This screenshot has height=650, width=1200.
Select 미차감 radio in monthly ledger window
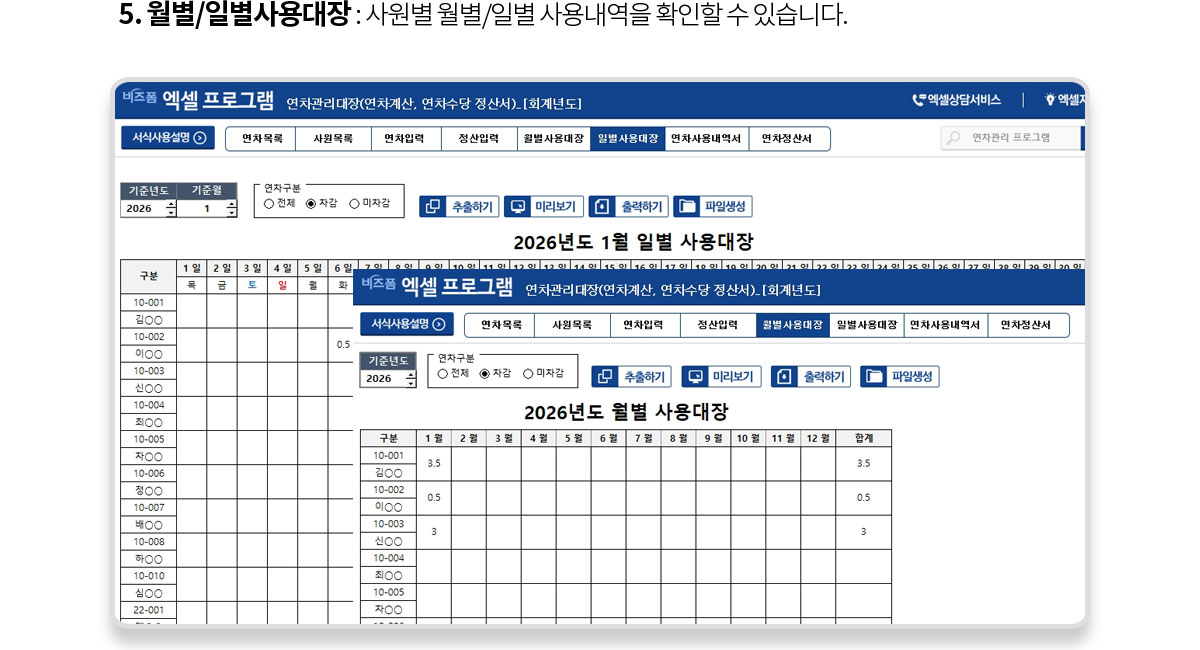coord(528,373)
